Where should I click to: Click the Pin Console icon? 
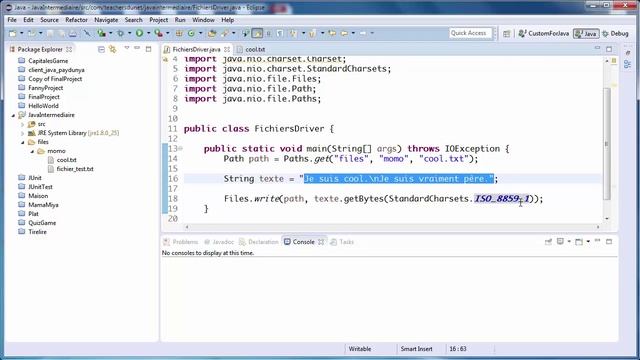tap(548, 242)
